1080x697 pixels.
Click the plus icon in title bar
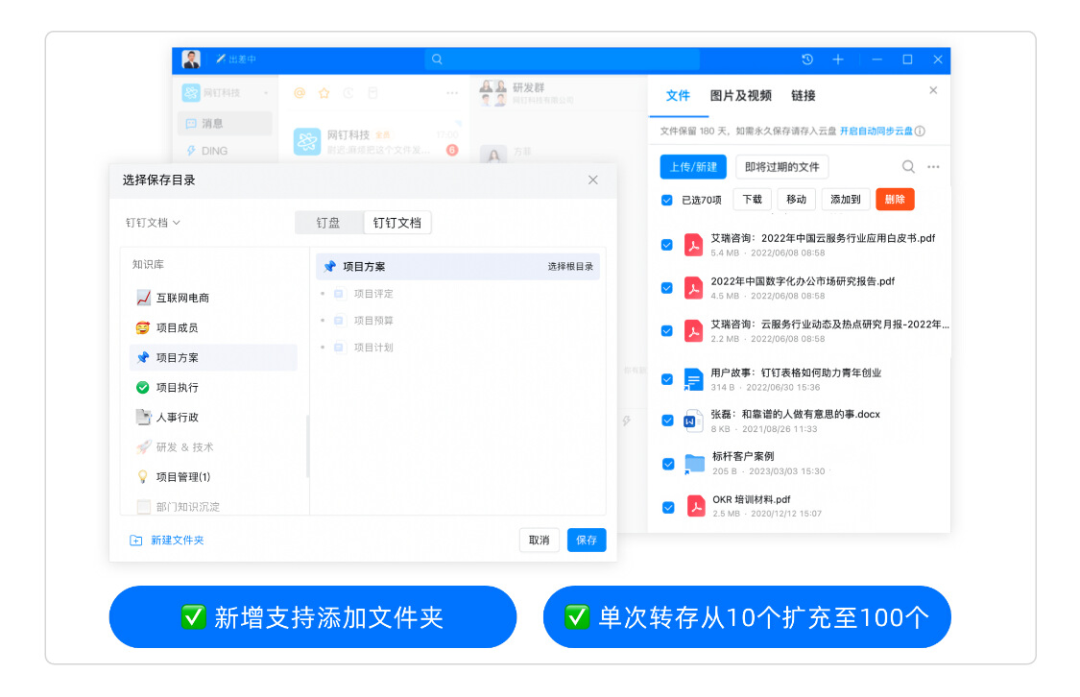838,60
